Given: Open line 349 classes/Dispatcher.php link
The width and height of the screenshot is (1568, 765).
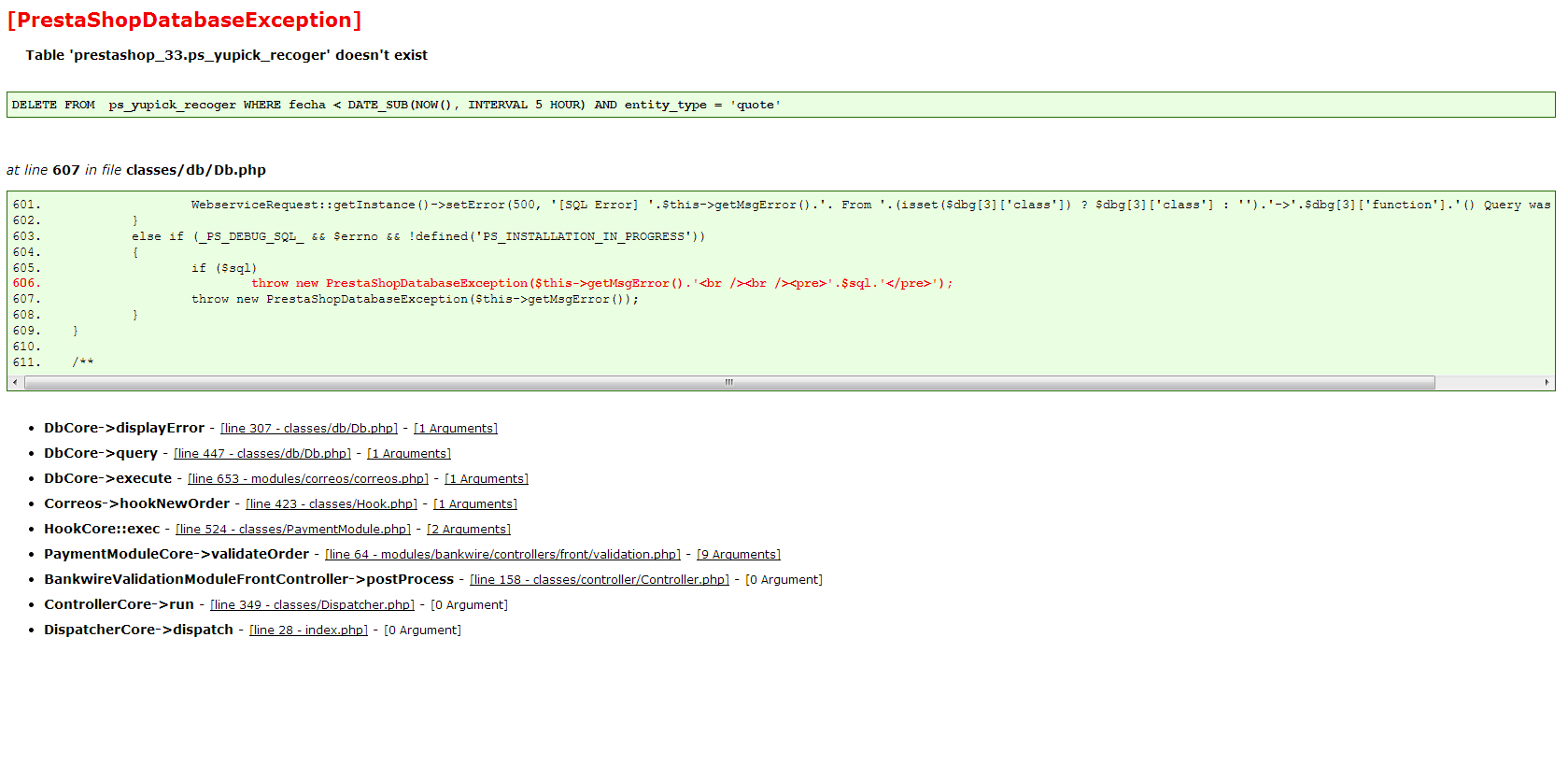Looking at the screenshot, I should click(x=313, y=605).
